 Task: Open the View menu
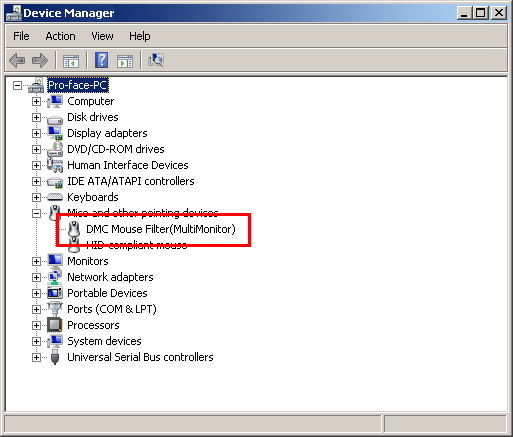click(102, 36)
